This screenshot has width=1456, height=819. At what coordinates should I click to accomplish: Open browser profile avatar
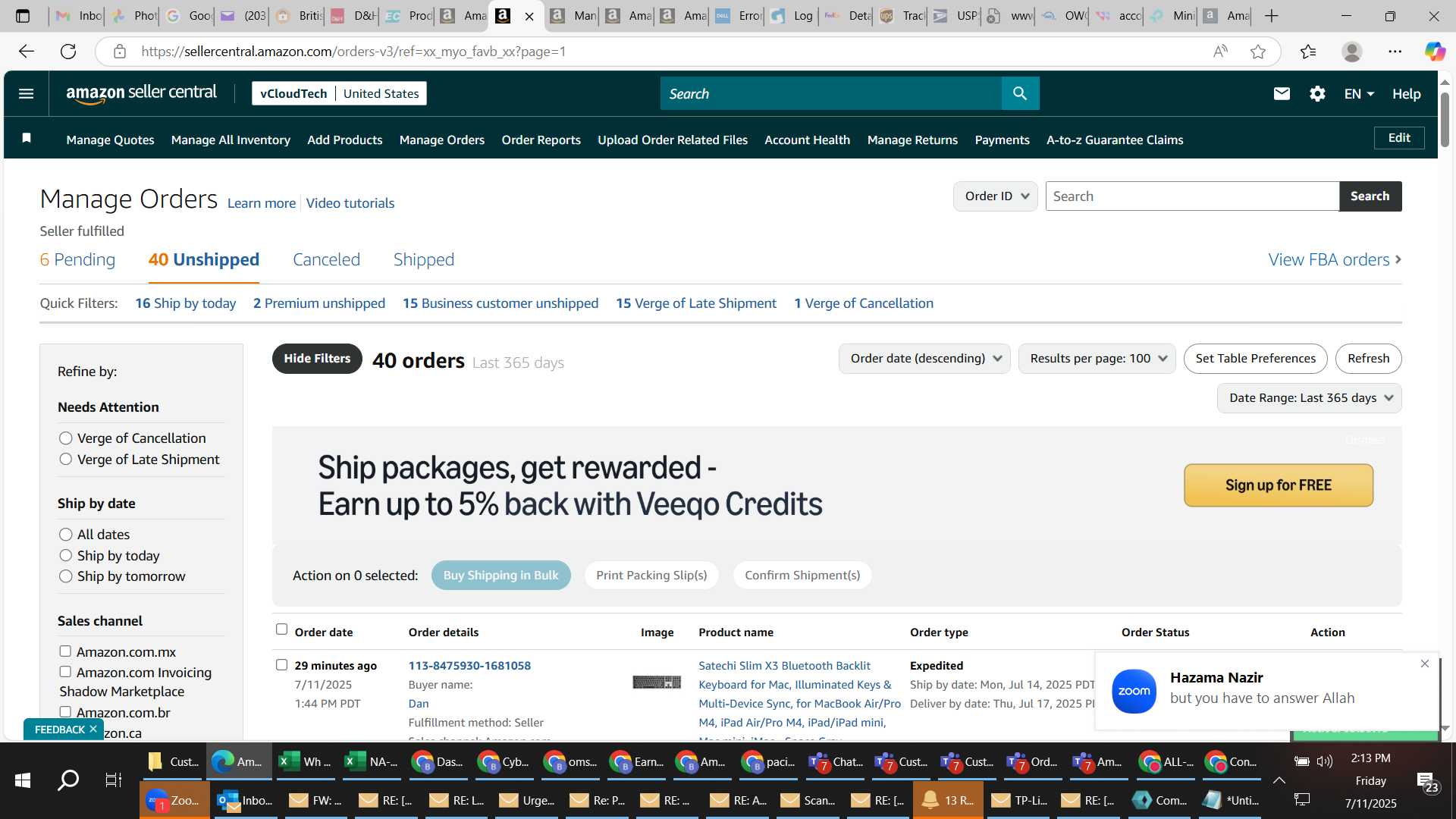coord(1352,52)
